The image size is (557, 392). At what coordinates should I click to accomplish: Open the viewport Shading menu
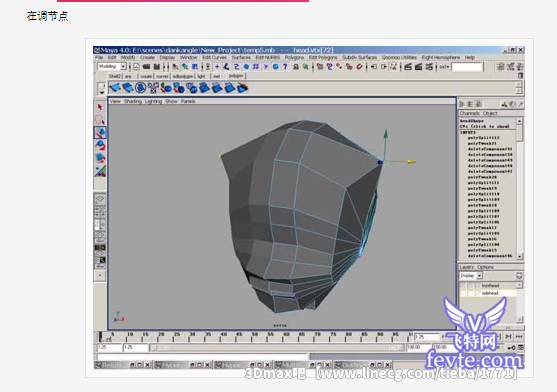pos(133,101)
